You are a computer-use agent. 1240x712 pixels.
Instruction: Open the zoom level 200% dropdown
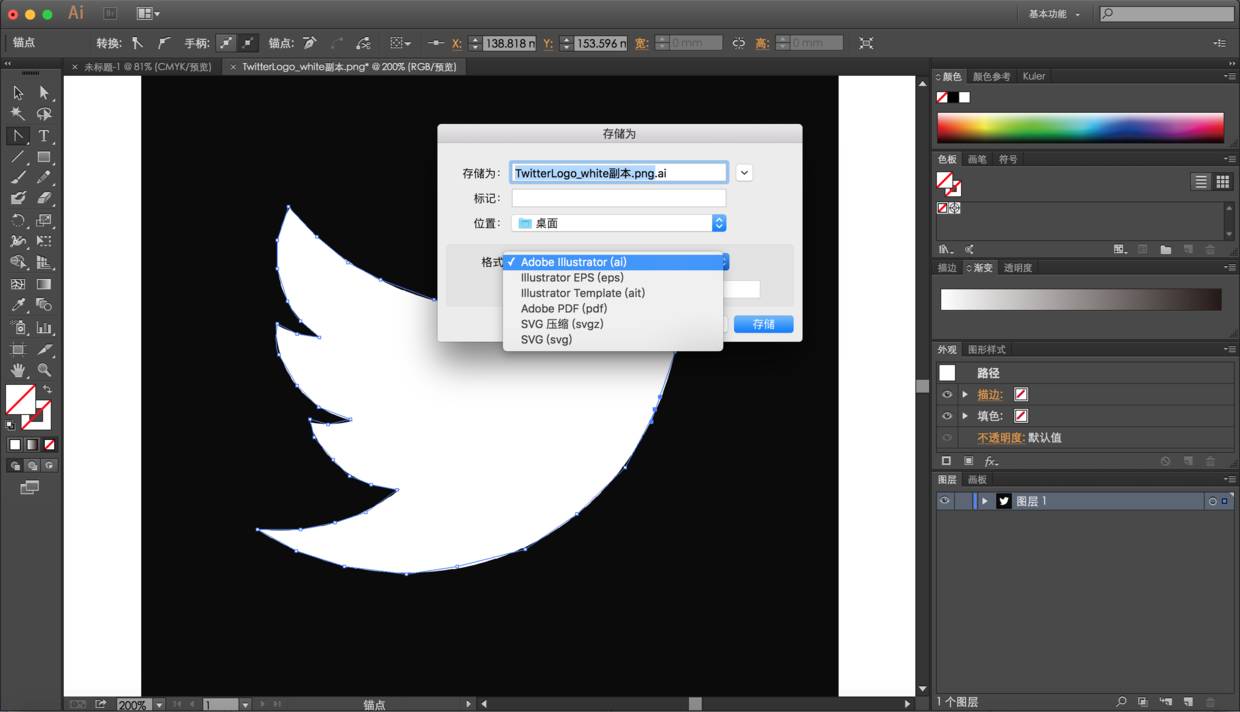tap(159, 705)
